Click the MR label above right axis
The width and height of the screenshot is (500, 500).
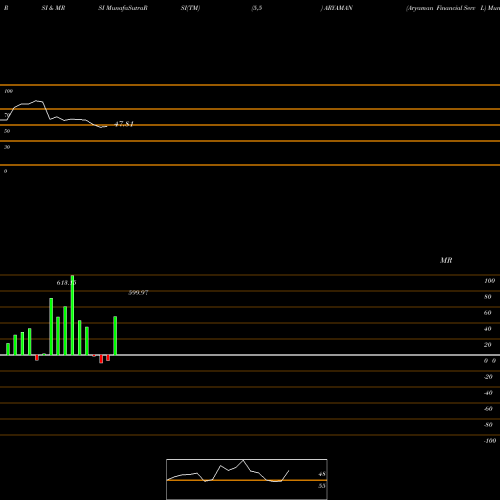point(446,260)
